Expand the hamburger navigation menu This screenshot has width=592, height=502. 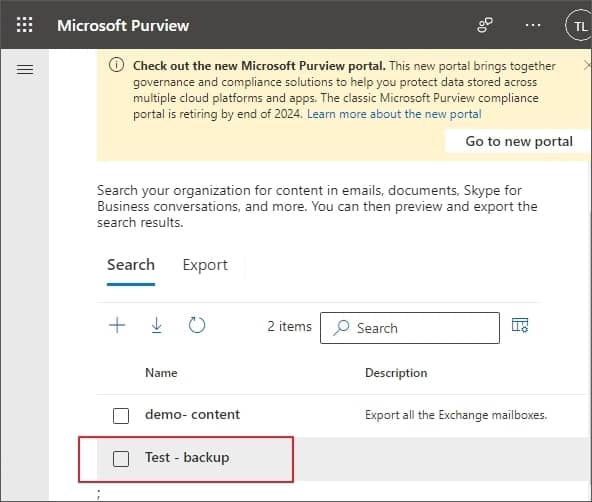25,69
